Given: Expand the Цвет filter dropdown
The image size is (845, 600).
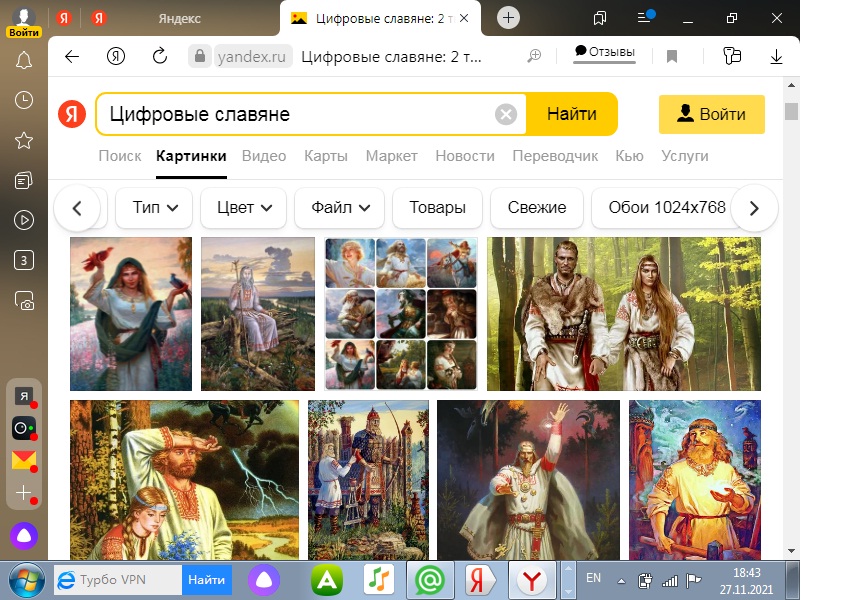Looking at the screenshot, I should (x=244, y=208).
